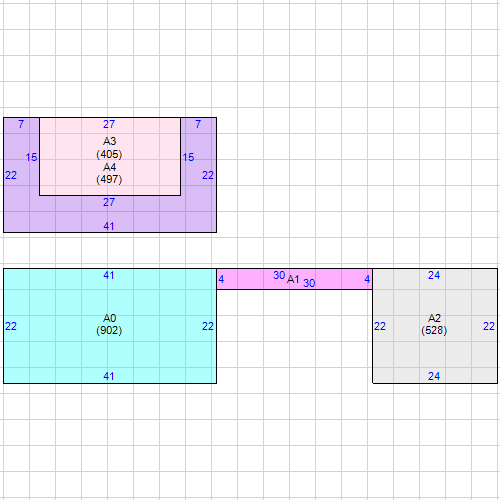Click the 27 dimension below the pink area
This screenshot has width=500, height=500.
pyautogui.click(x=109, y=202)
